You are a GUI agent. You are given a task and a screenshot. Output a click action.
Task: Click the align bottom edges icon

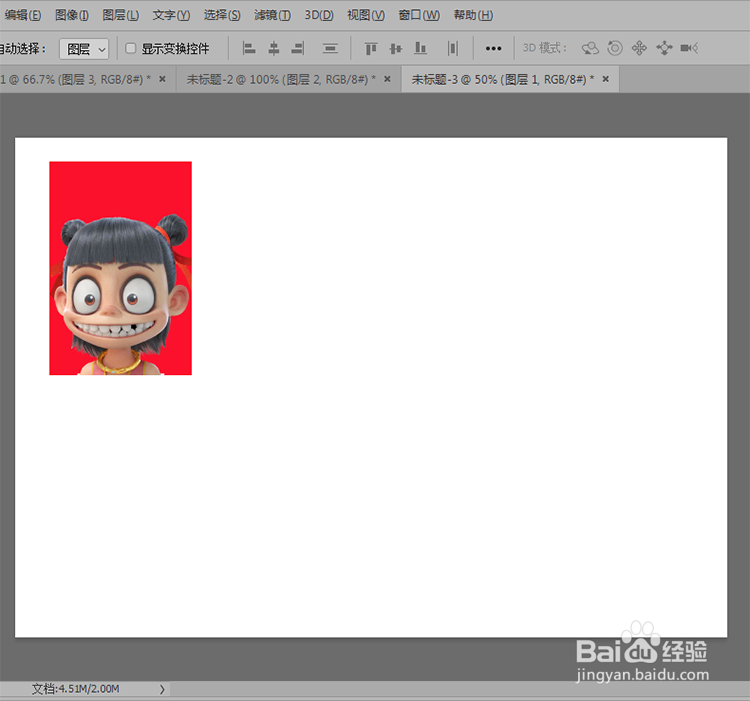tap(420, 48)
